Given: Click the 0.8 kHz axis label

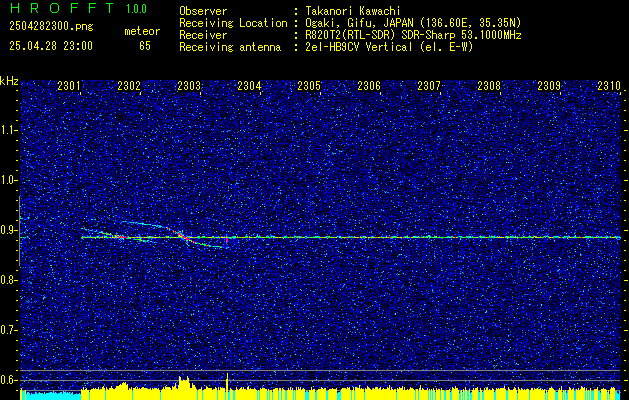Looking at the screenshot, I should pyautogui.click(x=8, y=280).
